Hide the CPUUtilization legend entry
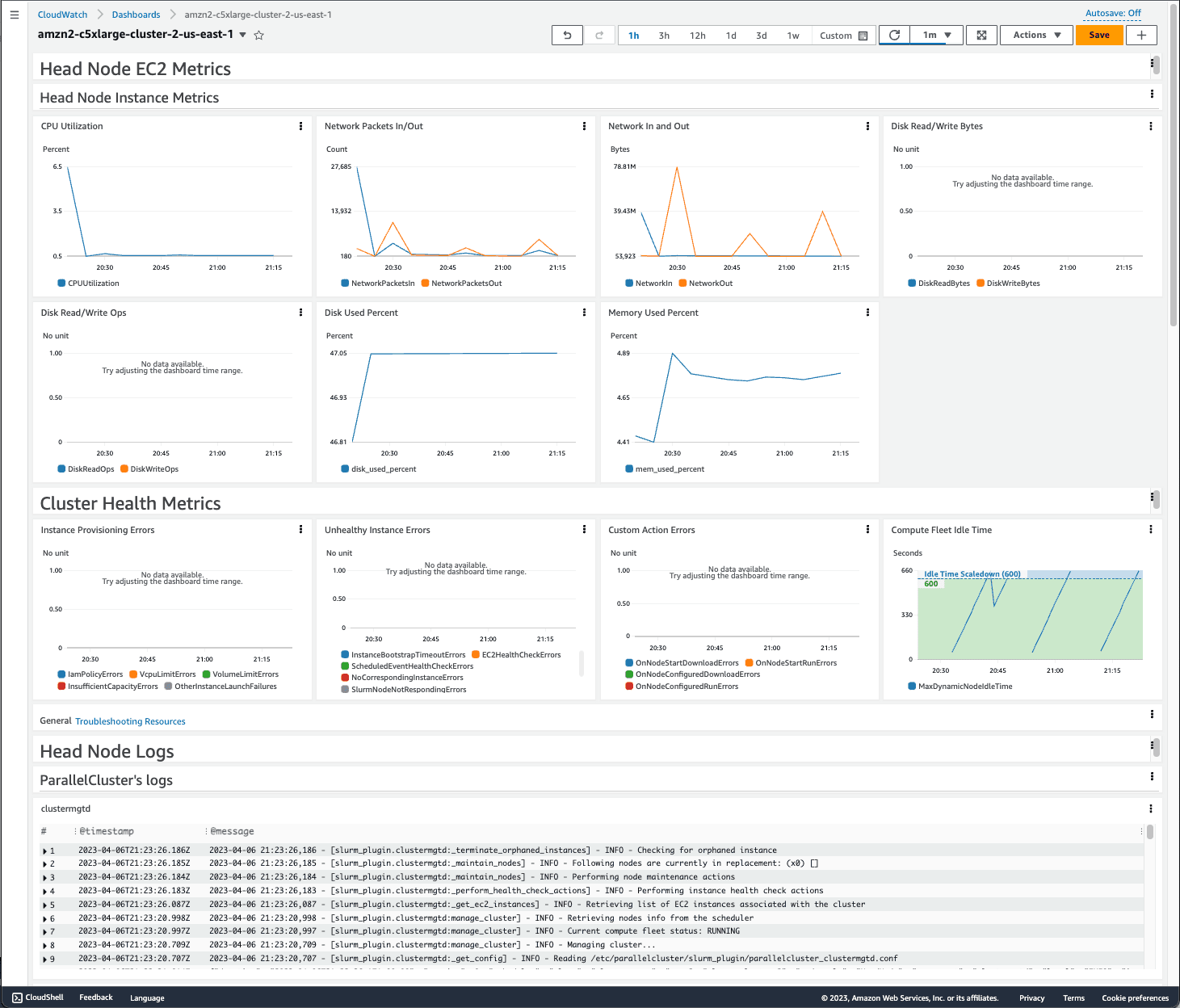Screen dimensions: 1180x1008 94,283
